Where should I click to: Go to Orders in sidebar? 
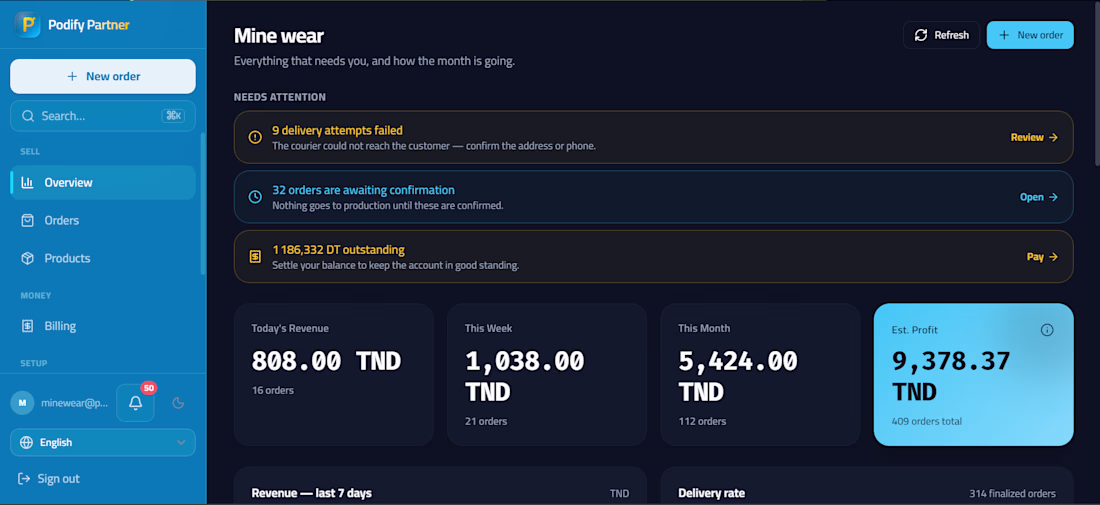102,220
